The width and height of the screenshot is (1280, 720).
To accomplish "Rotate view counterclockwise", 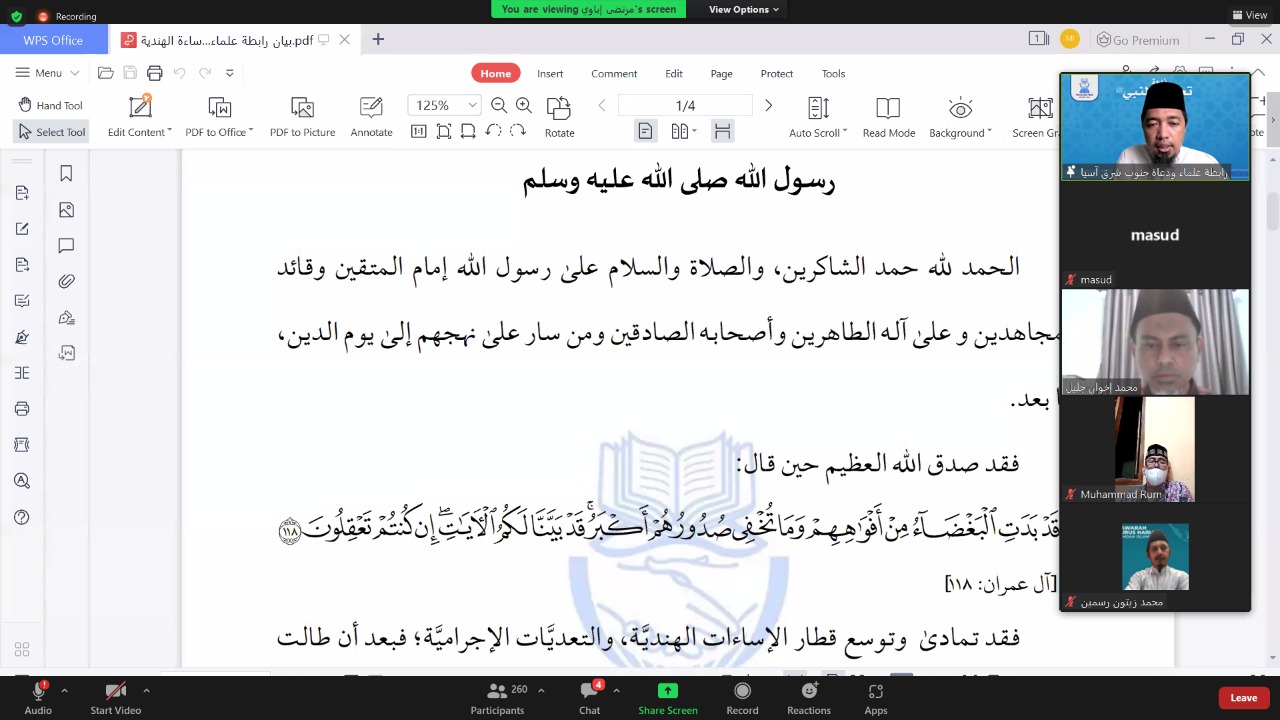I will click(493, 131).
